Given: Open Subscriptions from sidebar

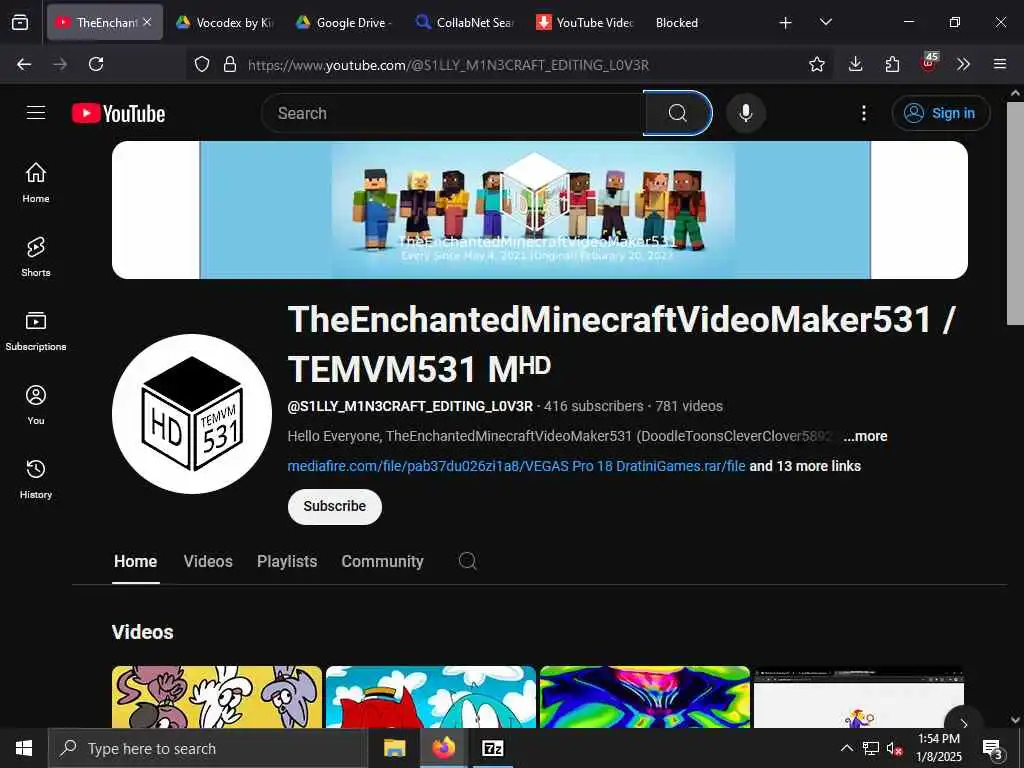Looking at the screenshot, I should click(36, 330).
